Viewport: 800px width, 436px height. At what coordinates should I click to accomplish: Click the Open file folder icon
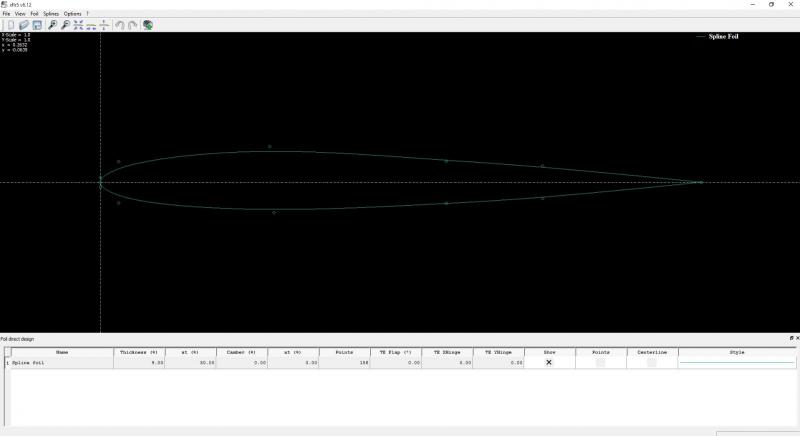click(24, 25)
